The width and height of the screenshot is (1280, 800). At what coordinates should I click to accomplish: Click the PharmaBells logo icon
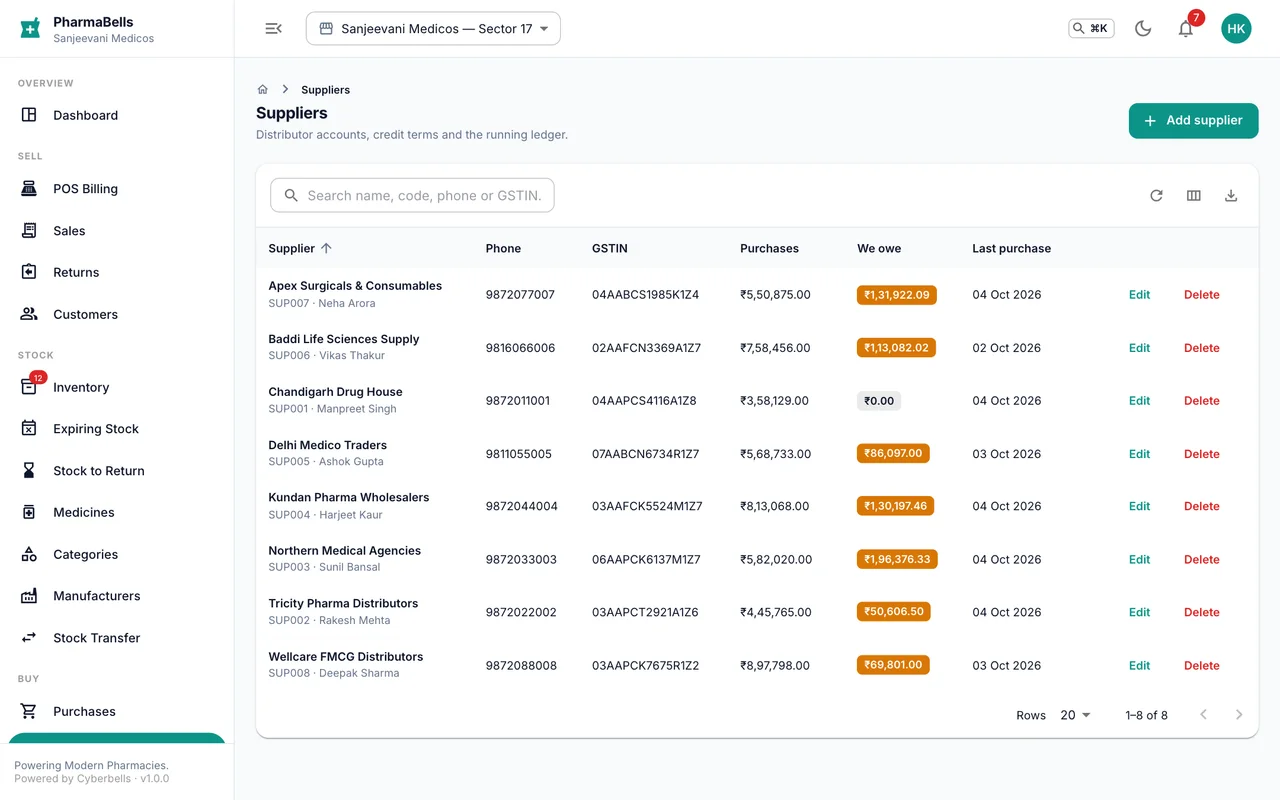[x=30, y=28]
